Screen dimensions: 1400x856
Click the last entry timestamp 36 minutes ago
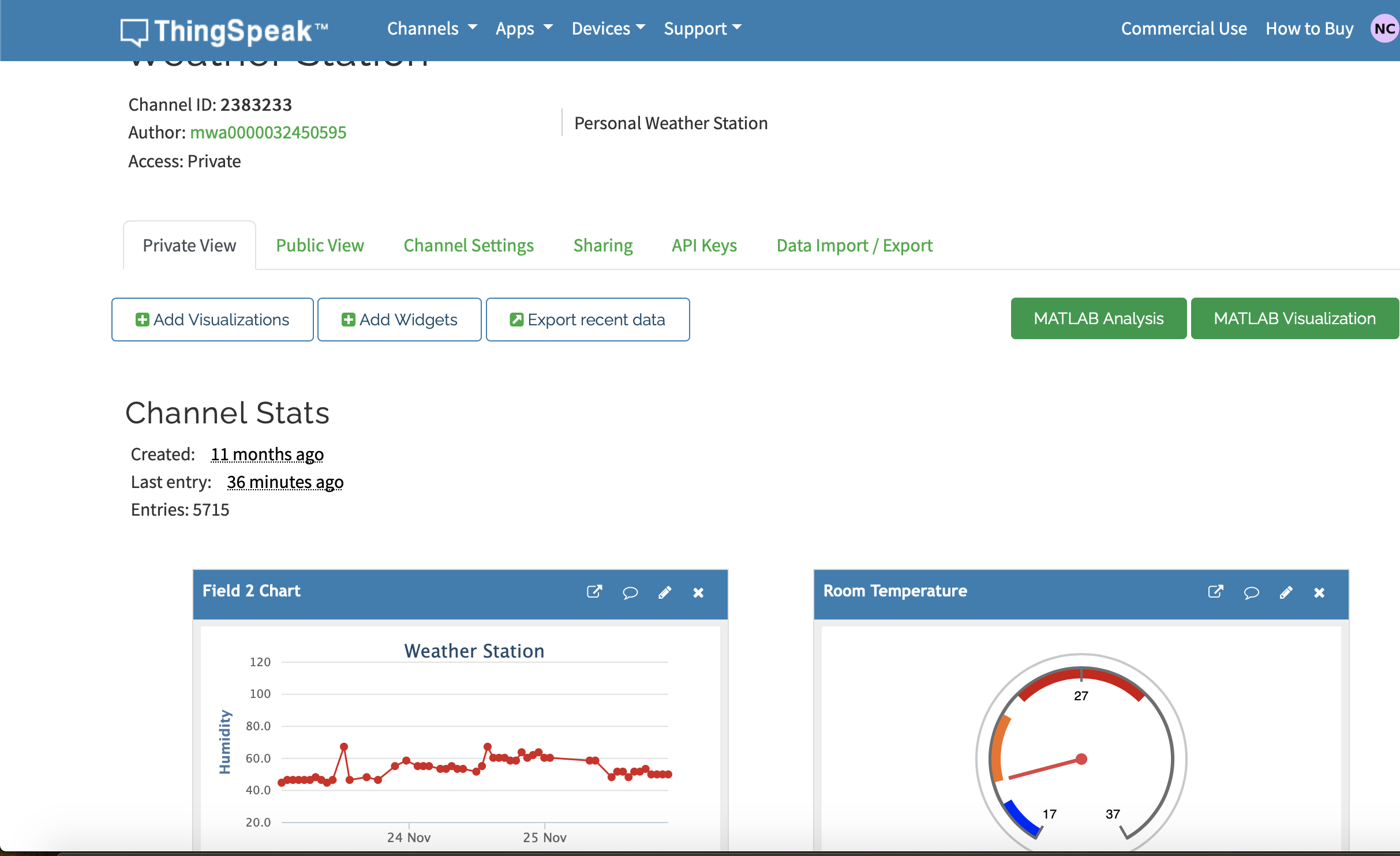[x=284, y=481]
